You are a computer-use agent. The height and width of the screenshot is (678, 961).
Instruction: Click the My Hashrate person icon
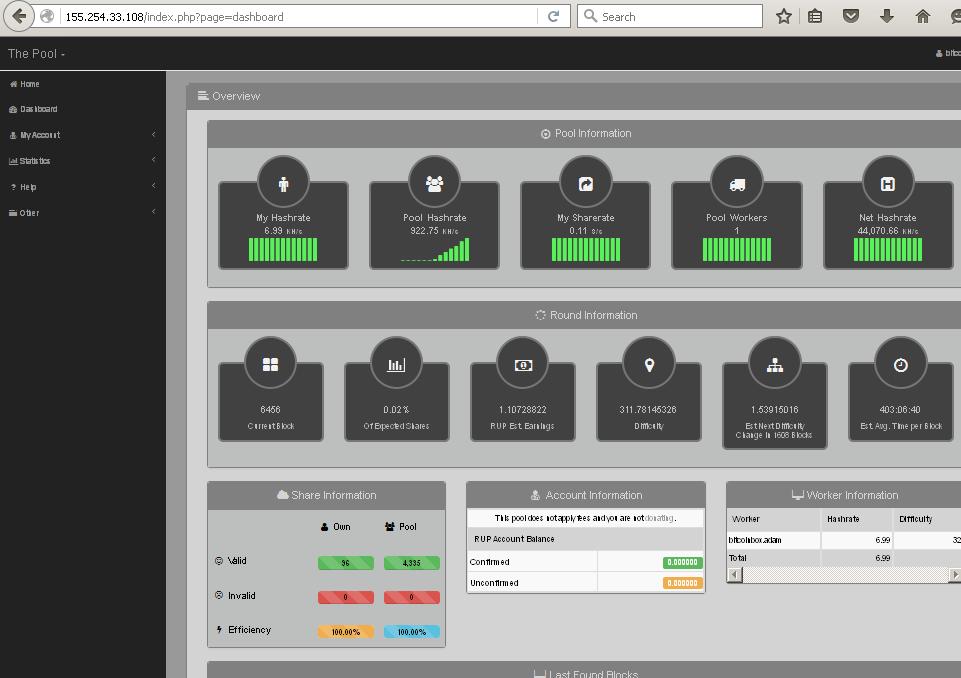(283, 184)
